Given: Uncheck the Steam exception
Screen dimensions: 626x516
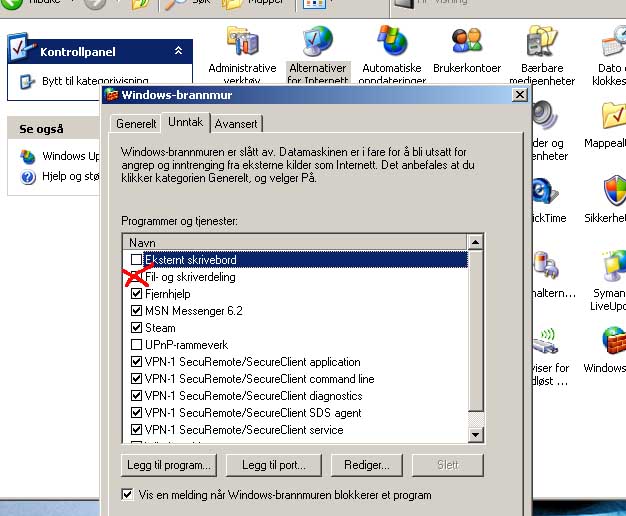Looking at the screenshot, I should pyautogui.click(x=136, y=327).
